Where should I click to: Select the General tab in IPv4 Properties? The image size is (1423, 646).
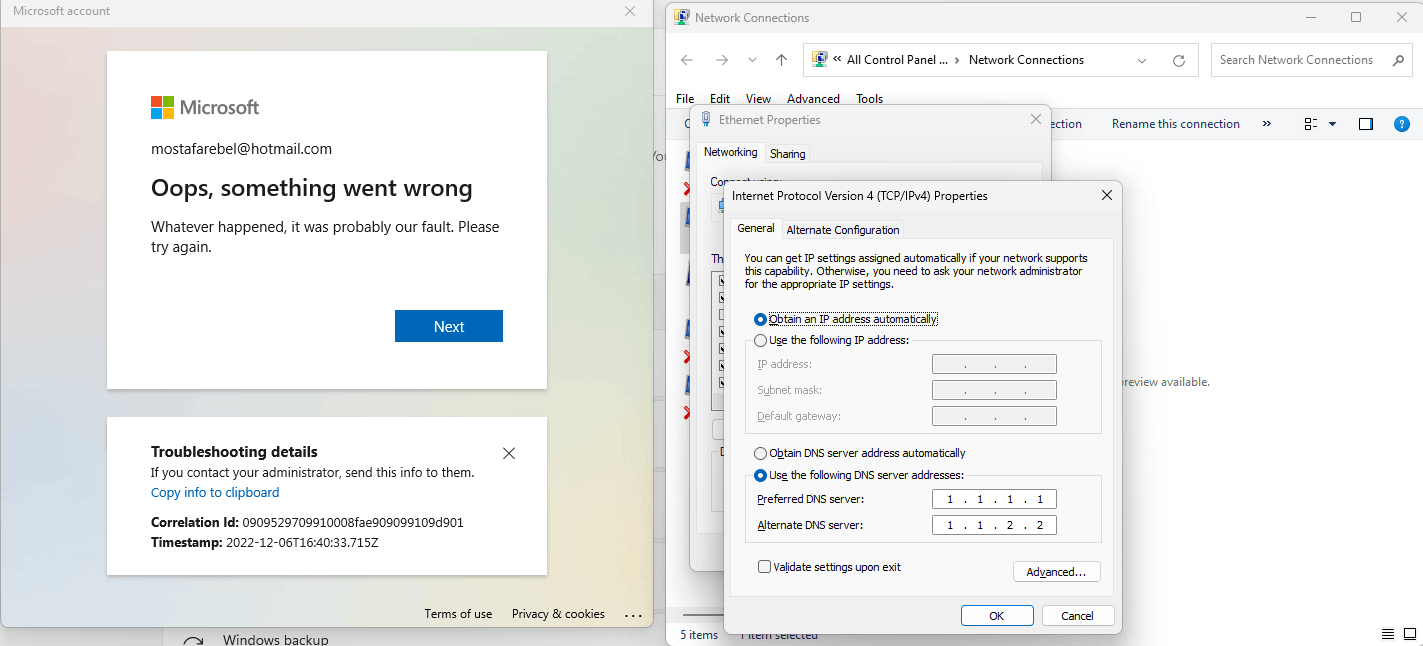pos(756,228)
